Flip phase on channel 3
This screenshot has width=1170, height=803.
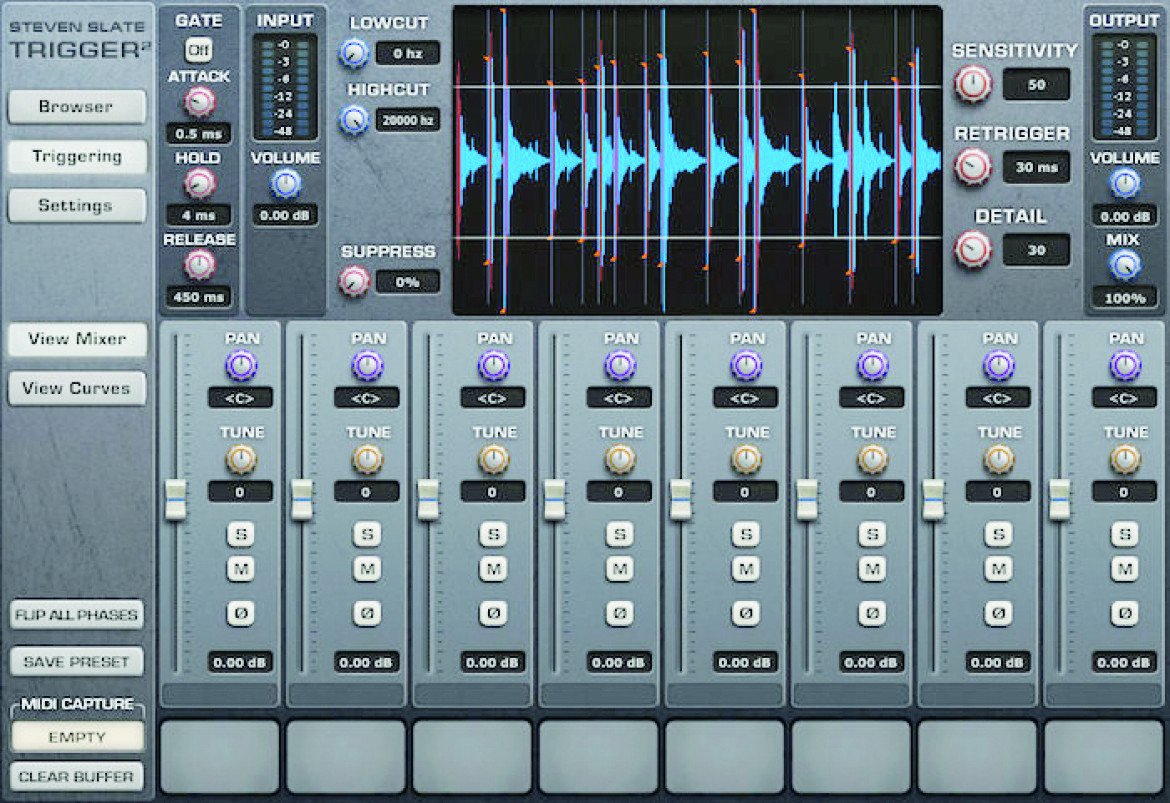pos(493,613)
